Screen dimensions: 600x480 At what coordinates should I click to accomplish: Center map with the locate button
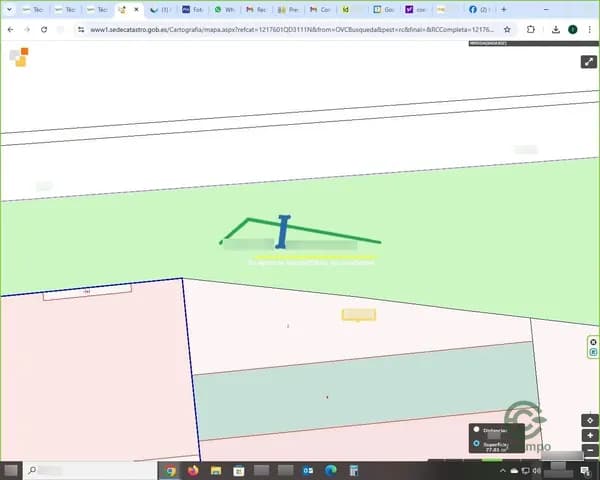point(590,421)
